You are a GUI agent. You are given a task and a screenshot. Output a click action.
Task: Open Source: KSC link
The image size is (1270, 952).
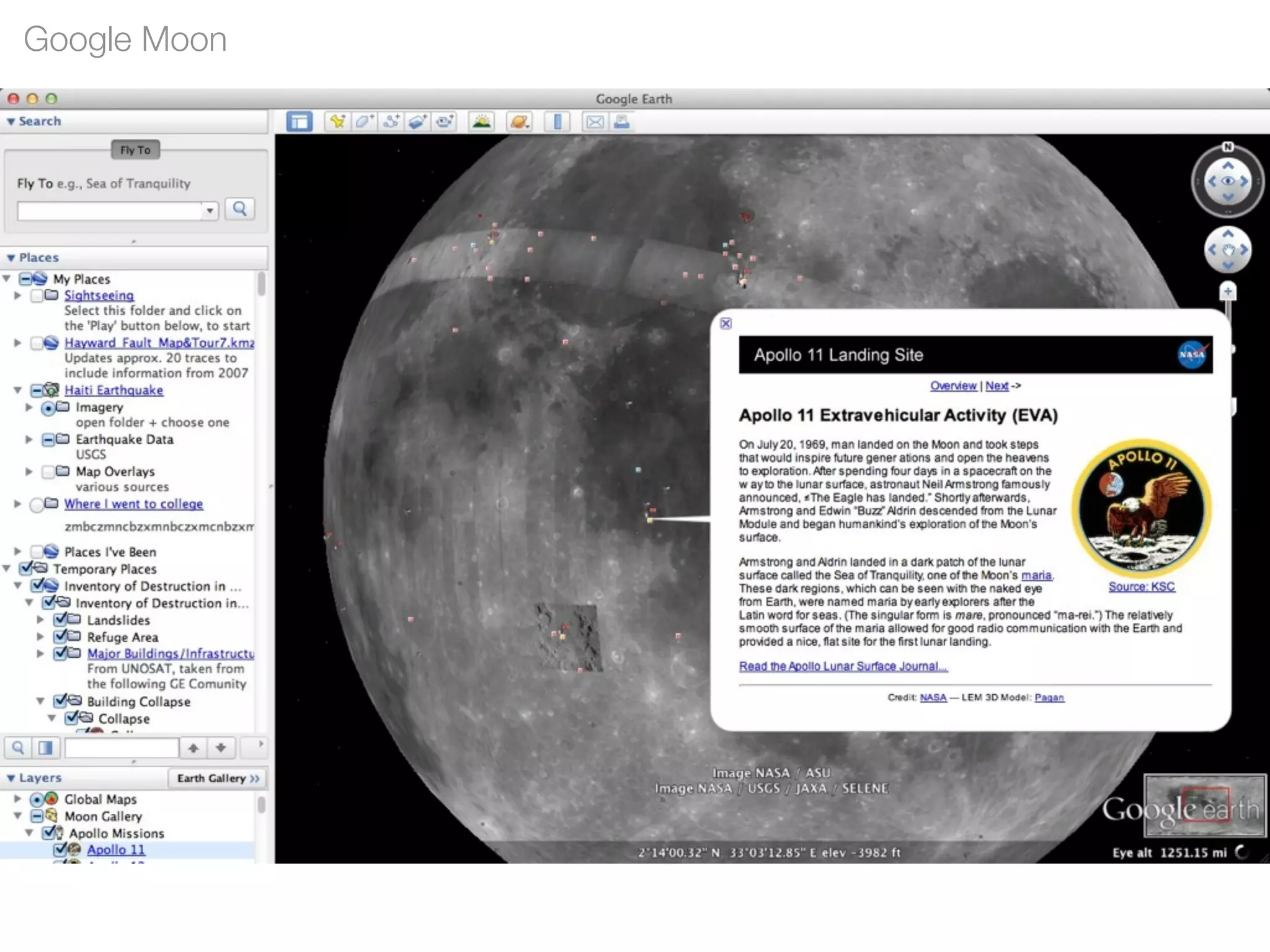pyautogui.click(x=1142, y=587)
